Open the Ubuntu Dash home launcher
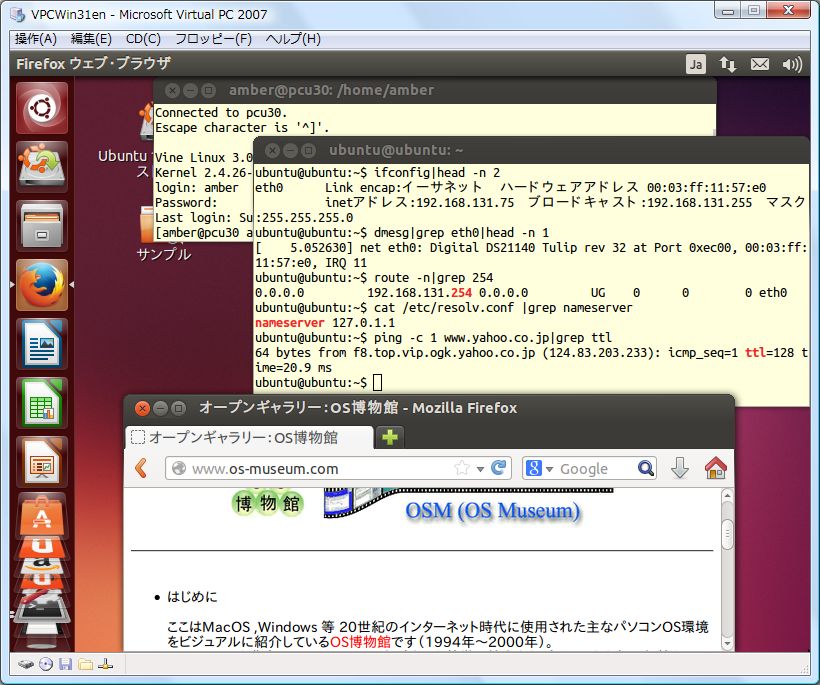The width and height of the screenshot is (820, 685). [42, 108]
